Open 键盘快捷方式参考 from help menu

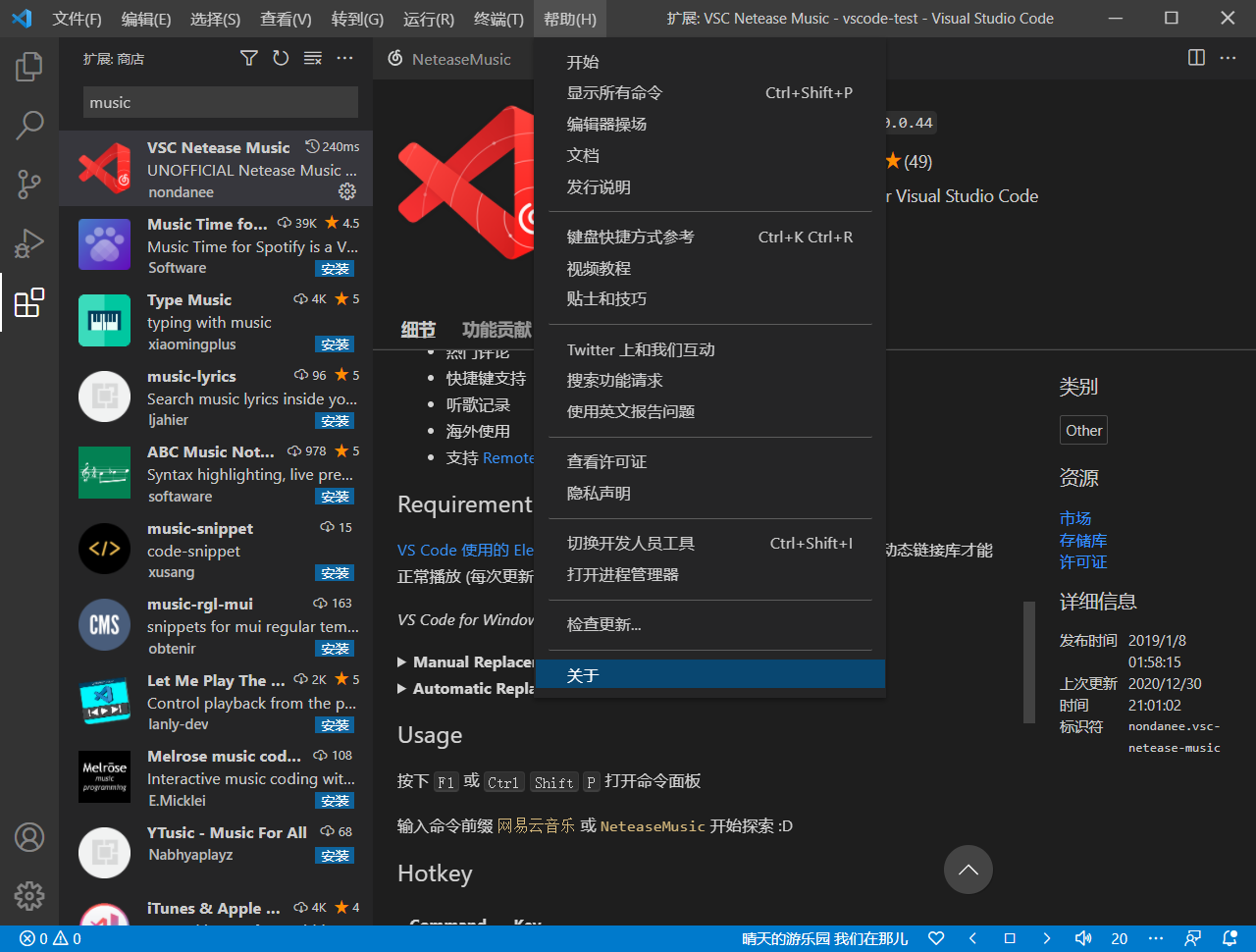tap(710, 238)
